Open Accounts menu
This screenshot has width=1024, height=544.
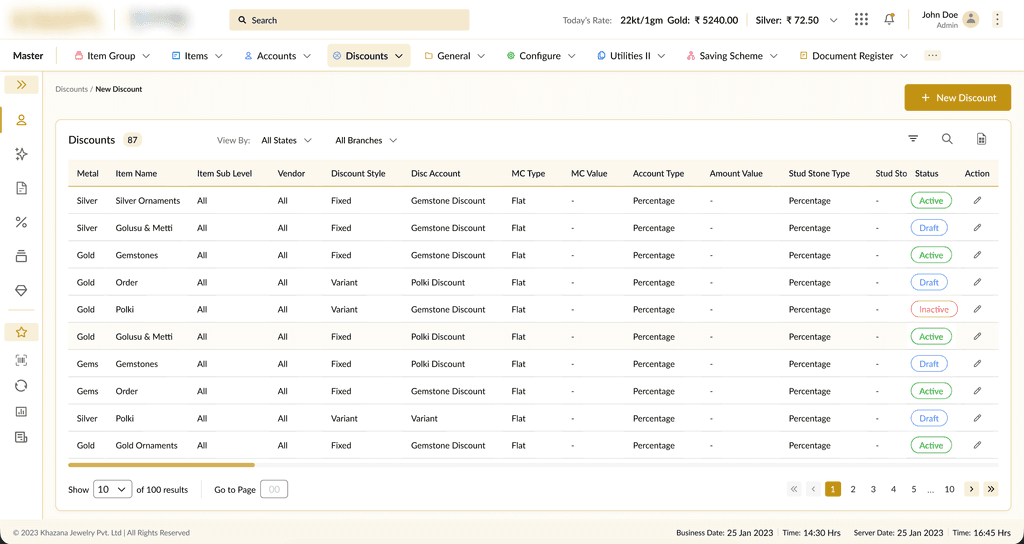[x=277, y=56]
